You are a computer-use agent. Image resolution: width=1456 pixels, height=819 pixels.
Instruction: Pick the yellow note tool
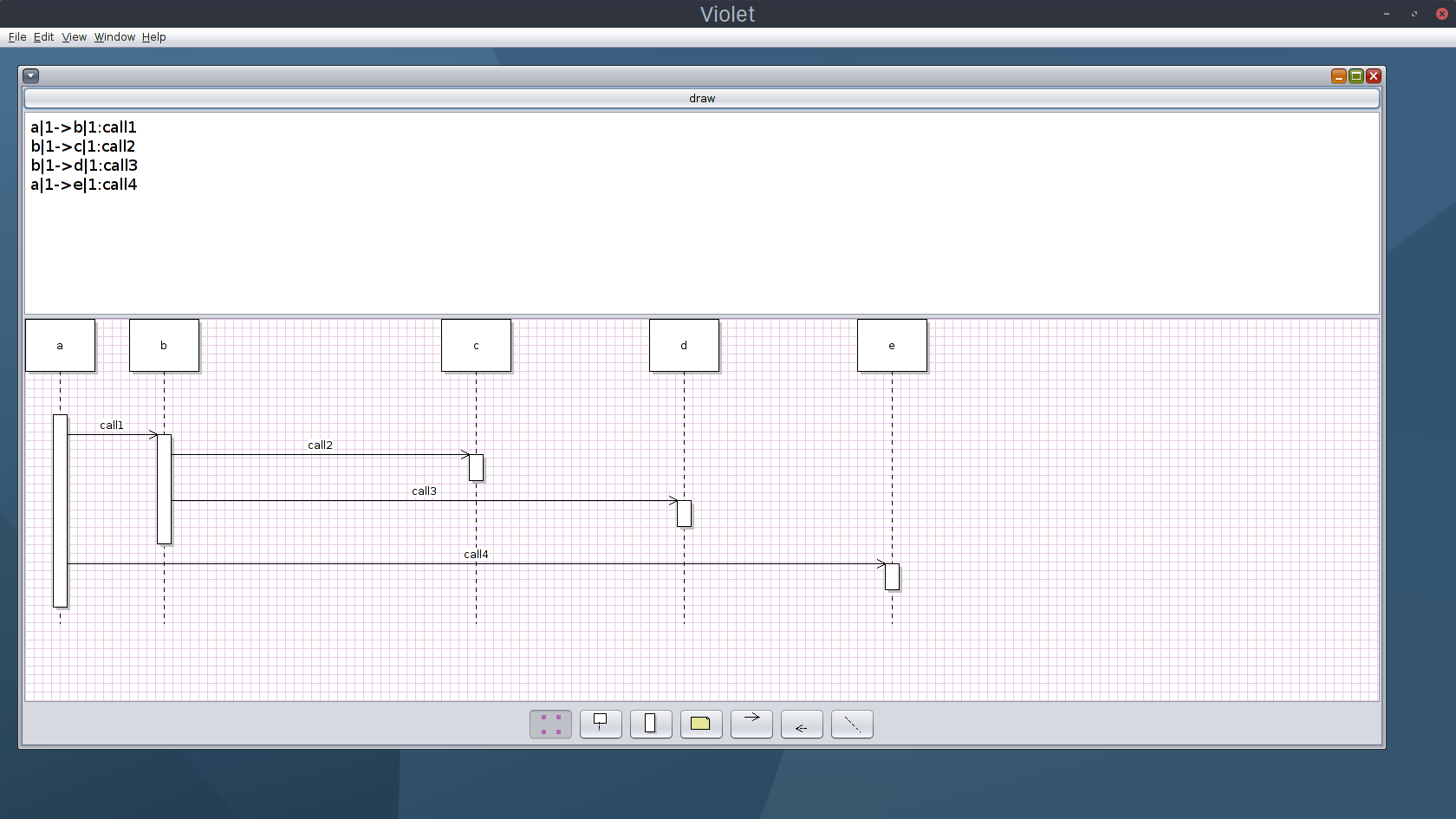click(x=701, y=724)
